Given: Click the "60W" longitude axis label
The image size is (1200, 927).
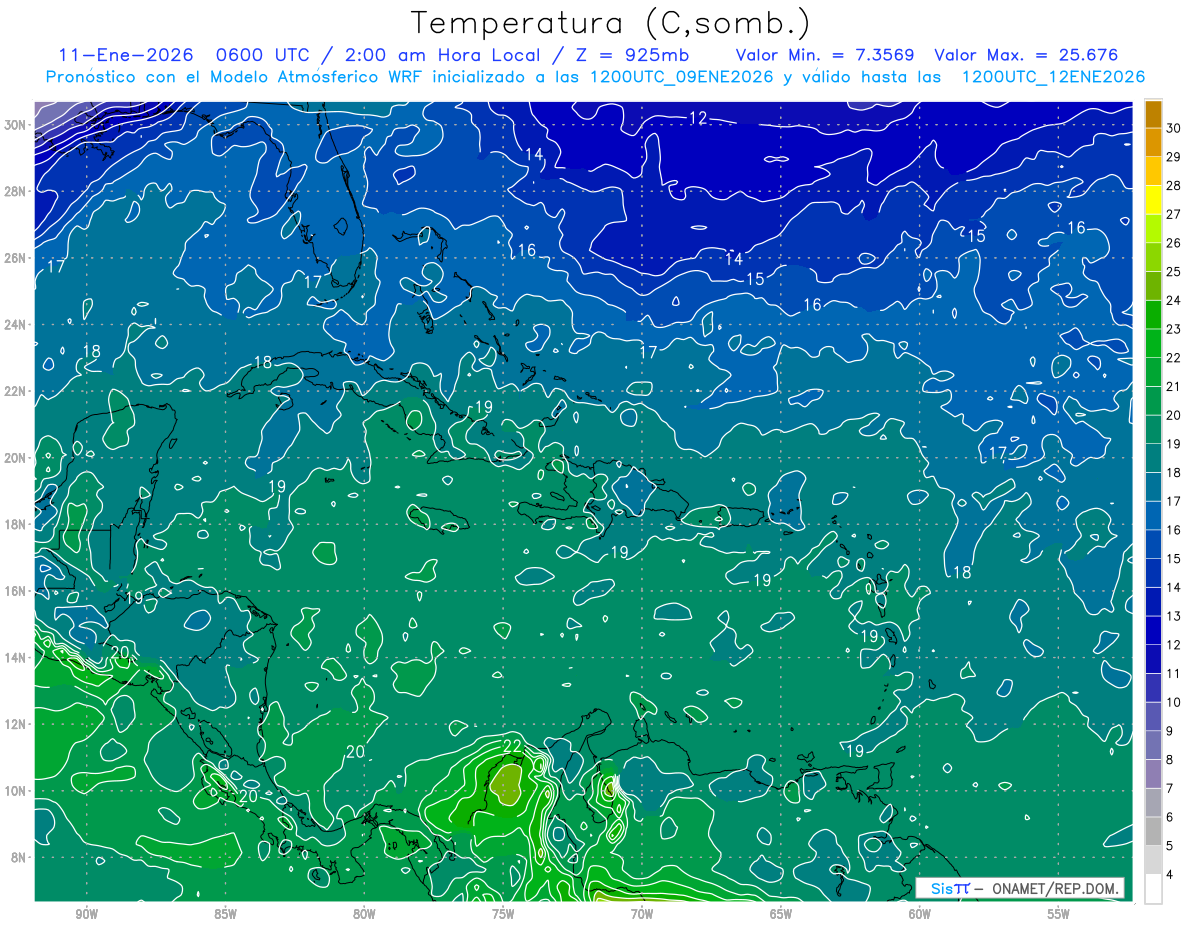Looking at the screenshot, I should pyautogui.click(x=920, y=914).
